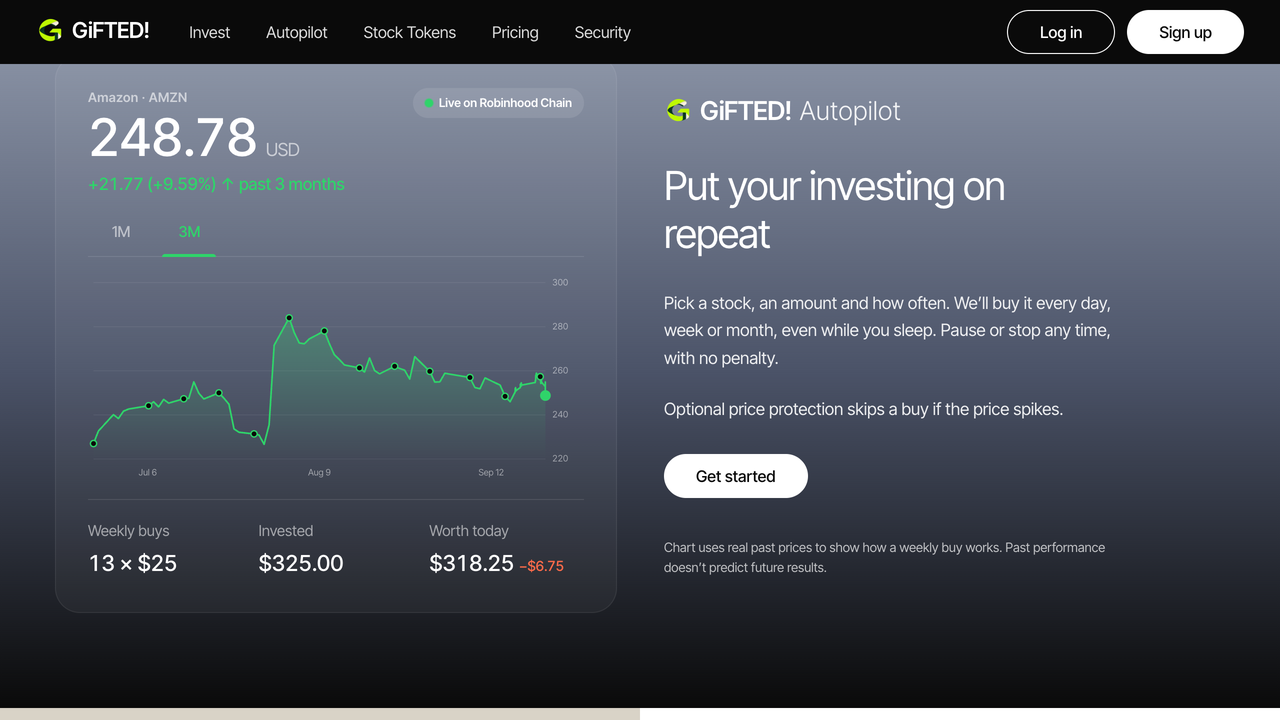Click the green live status dot
1280x720 pixels.
[x=429, y=103]
